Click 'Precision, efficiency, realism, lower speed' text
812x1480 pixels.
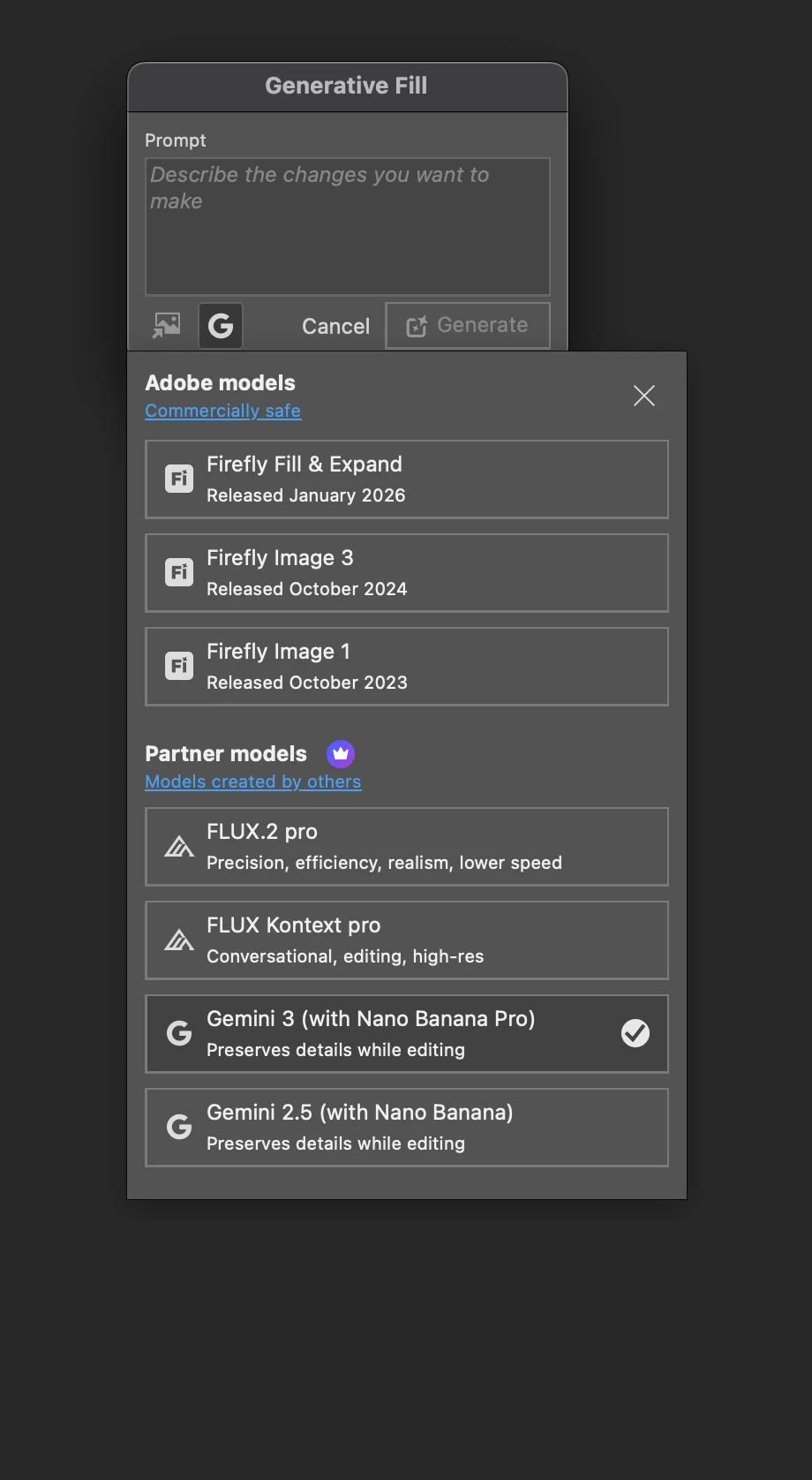384,863
